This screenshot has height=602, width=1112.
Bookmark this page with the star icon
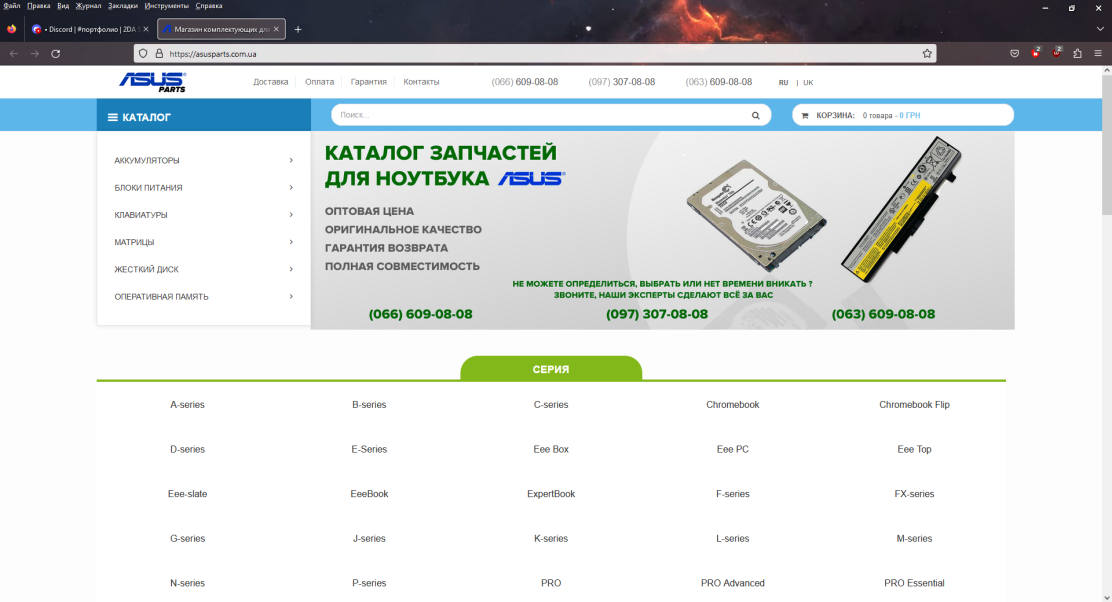927,54
